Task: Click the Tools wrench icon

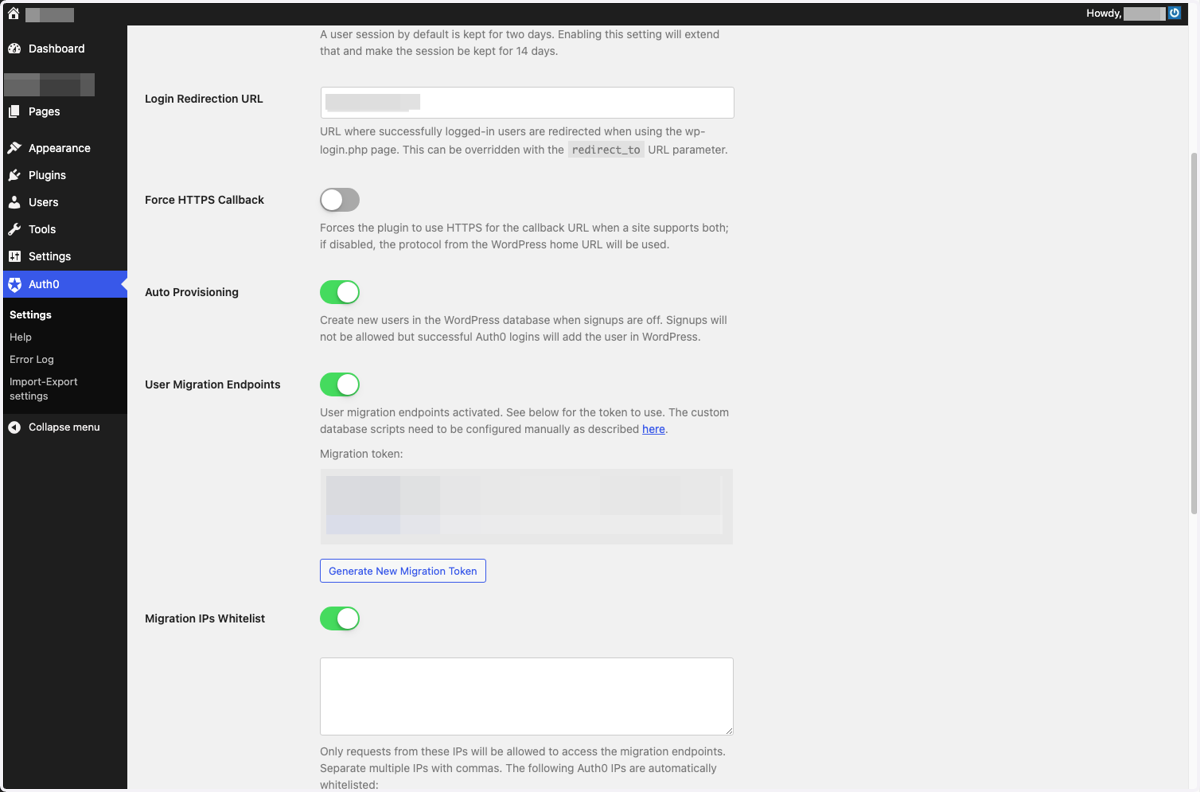Action: [14, 229]
